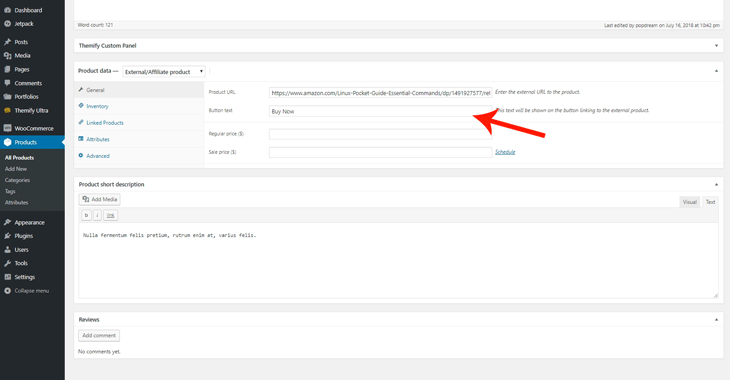The height and width of the screenshot is (380, 730).
Task: Open the Linked Products tab
Action: [139, 122]
